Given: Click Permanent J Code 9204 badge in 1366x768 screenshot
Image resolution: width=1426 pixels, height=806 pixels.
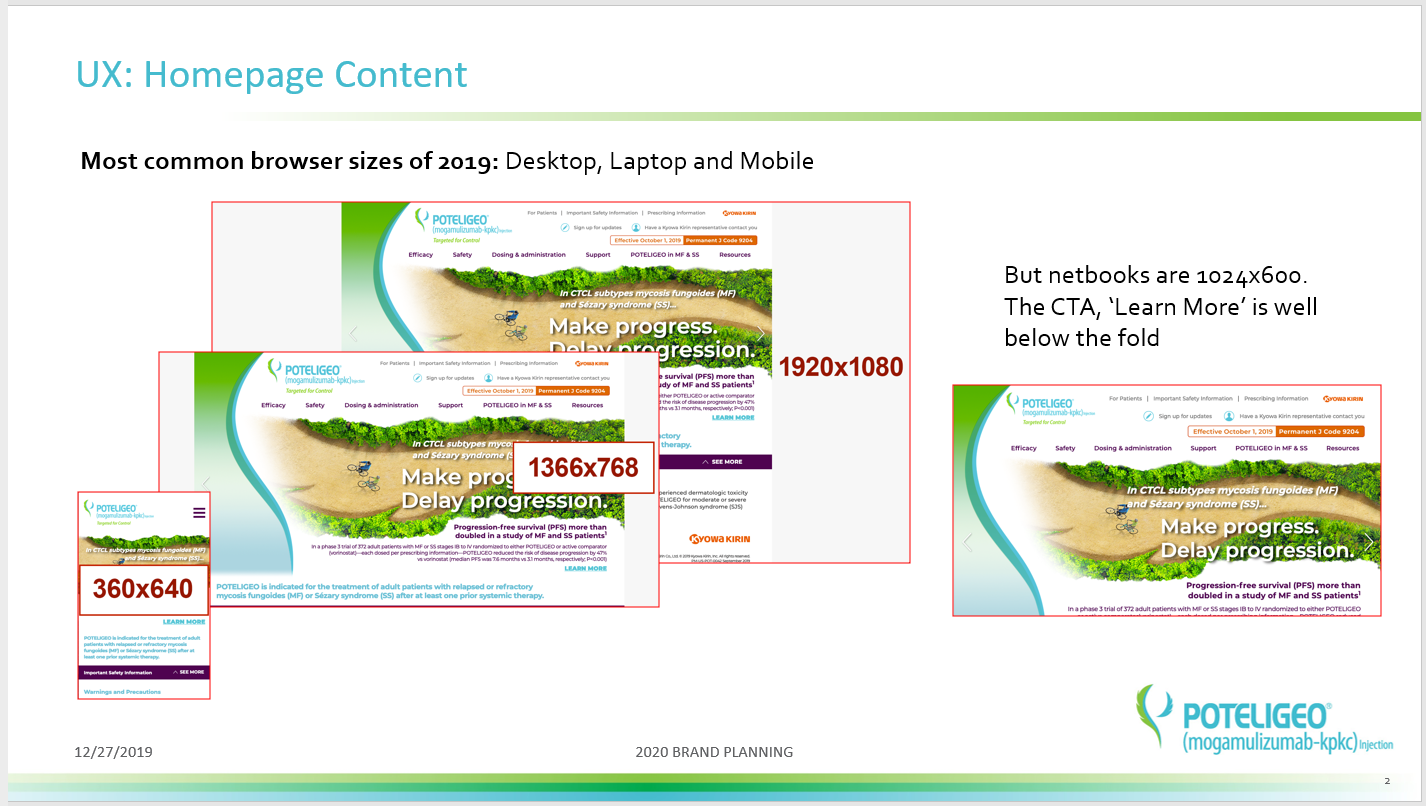Looking at the screenshot, I should coord(572,391).
